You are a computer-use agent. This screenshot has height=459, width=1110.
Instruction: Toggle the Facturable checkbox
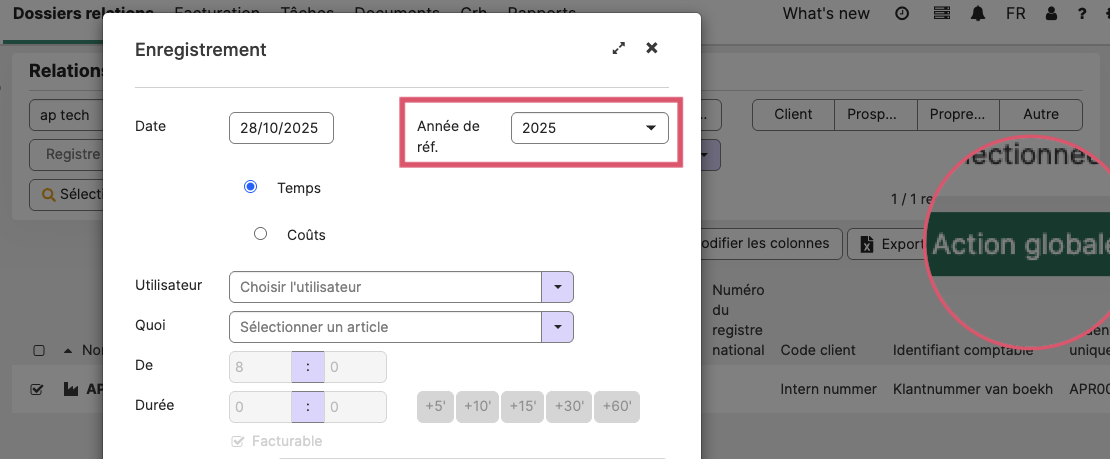(238, 441)
